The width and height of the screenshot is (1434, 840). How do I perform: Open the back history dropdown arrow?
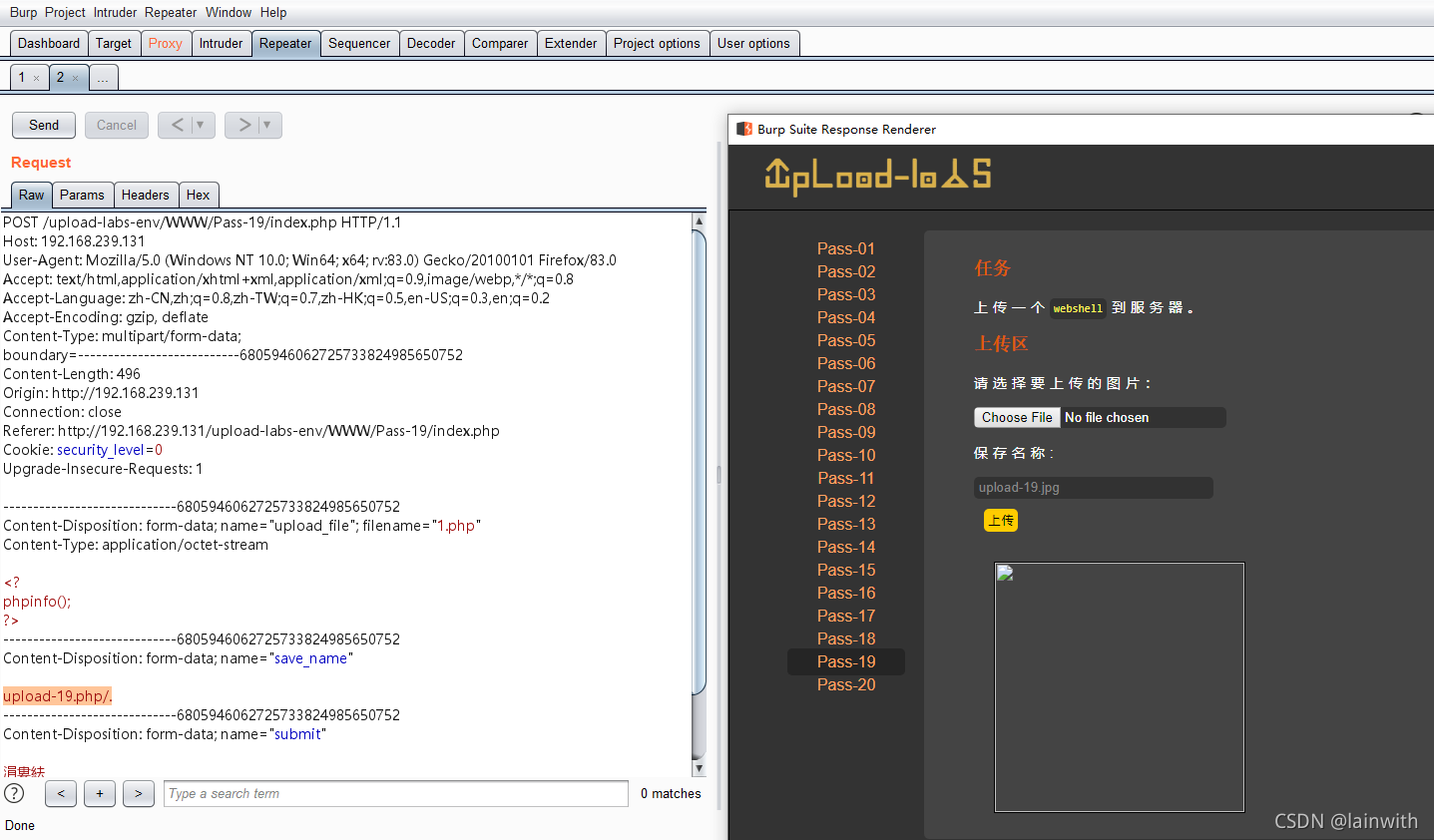click(201, 125)
